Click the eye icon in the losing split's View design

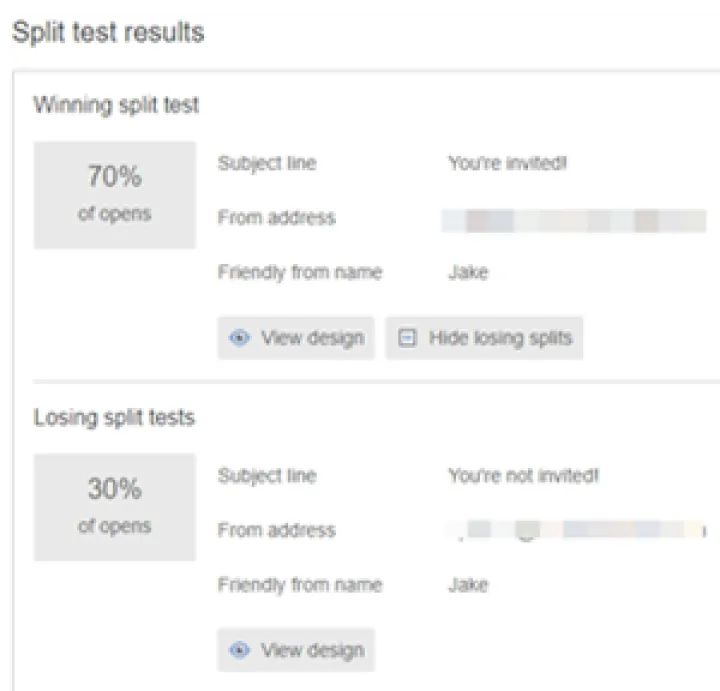[x=239, y=650]
